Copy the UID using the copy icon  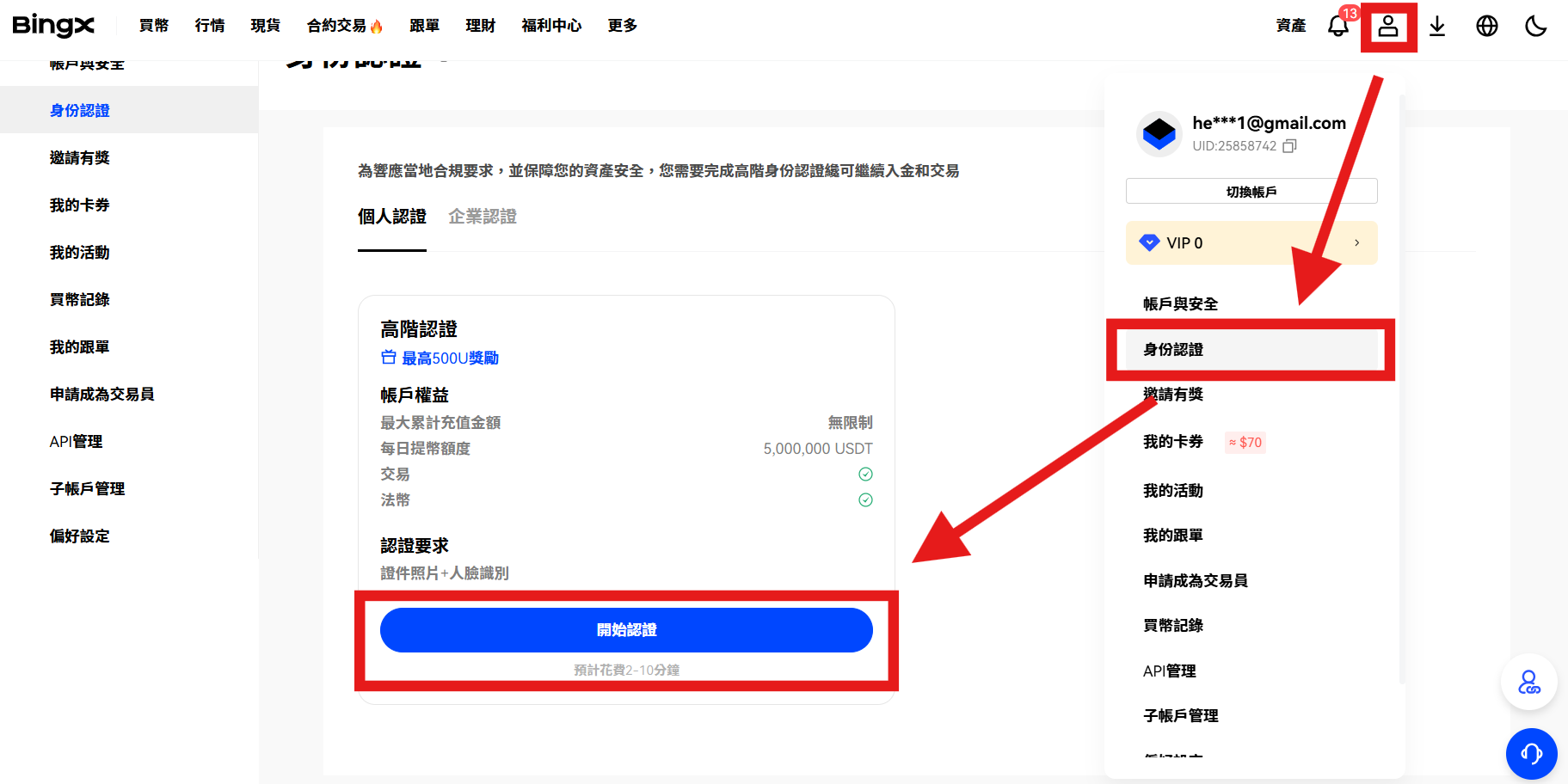pyautogui.click(x=1289, y=146)
